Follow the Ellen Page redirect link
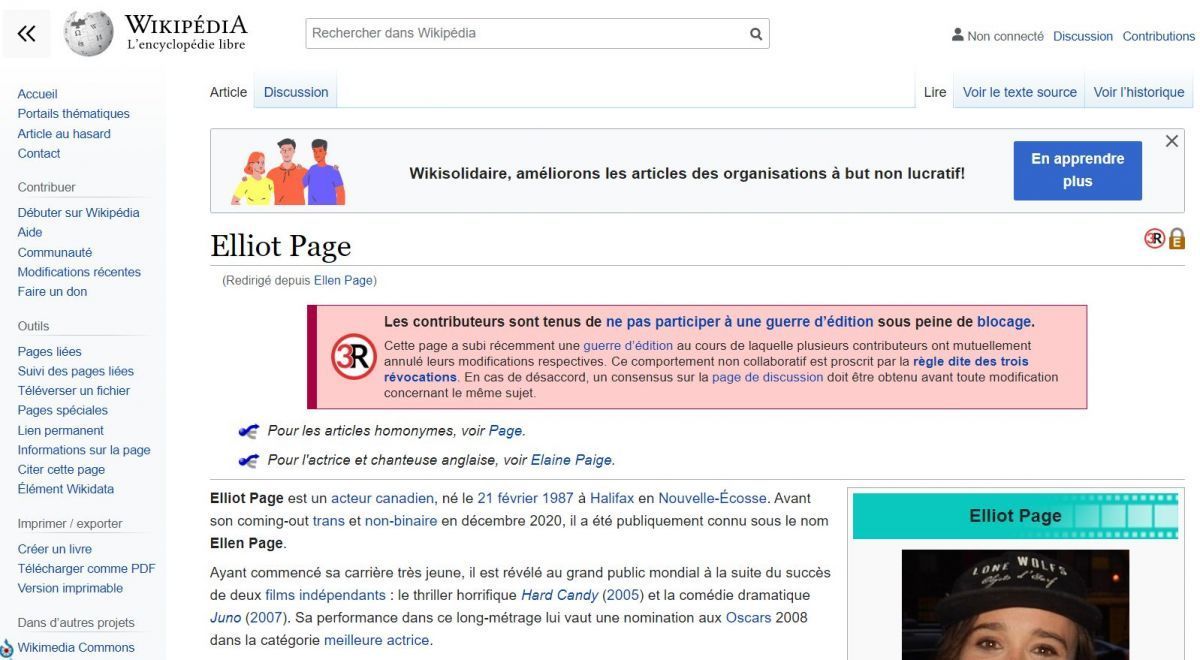This screenshot has height=660, width=1200. pos(343,281)
